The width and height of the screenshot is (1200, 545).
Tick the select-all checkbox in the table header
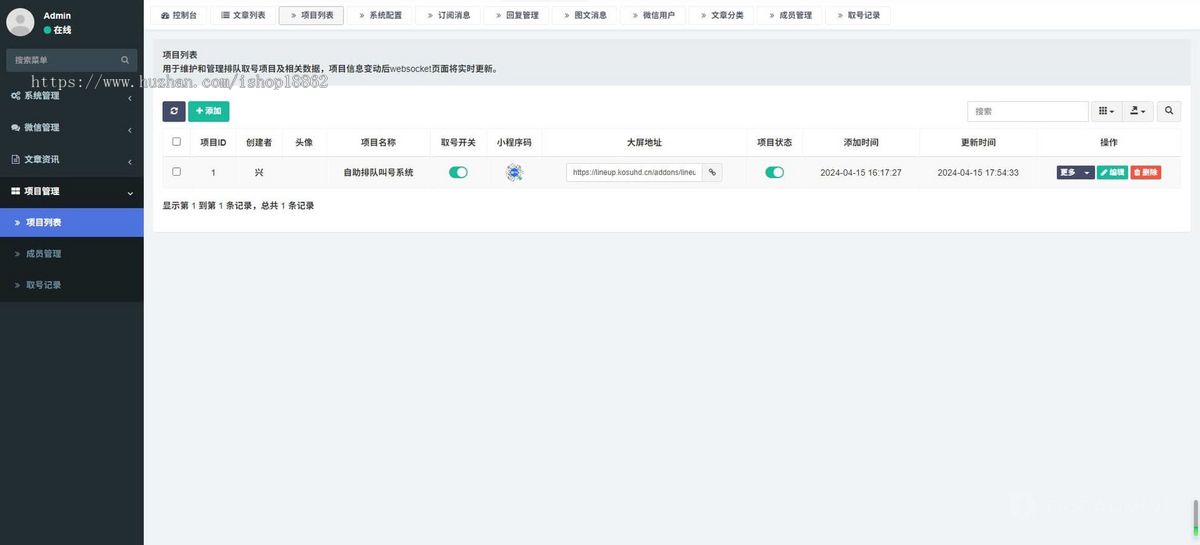click(x=177, y=142)
